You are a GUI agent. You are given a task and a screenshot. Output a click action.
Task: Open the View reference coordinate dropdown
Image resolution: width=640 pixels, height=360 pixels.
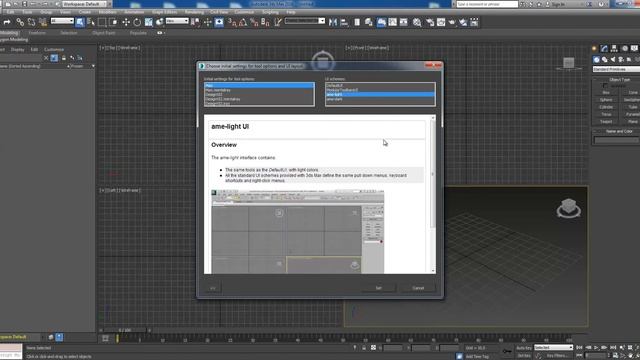[177, 21]
